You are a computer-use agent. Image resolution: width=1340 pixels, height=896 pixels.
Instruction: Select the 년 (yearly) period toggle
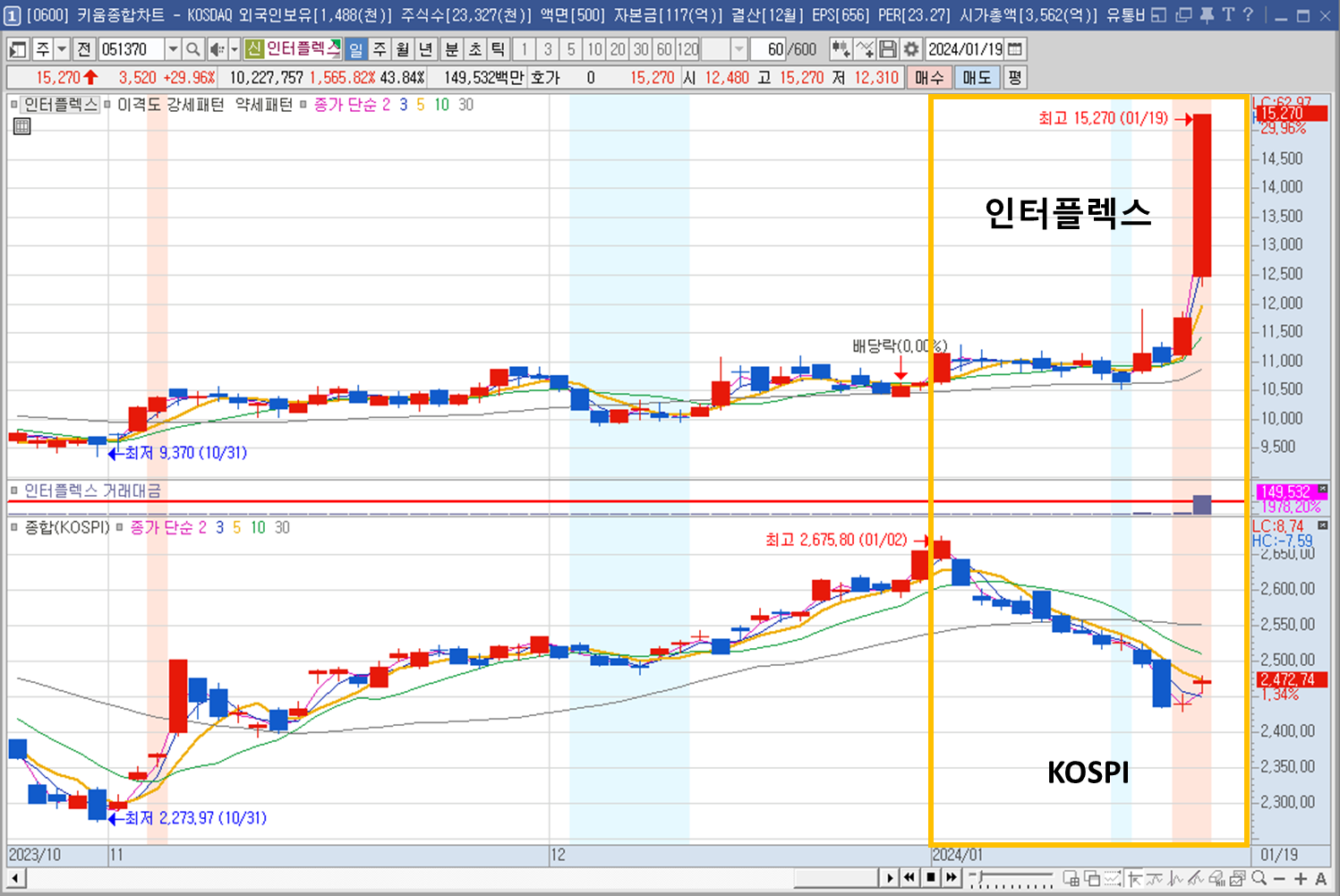tap(426, 49)
